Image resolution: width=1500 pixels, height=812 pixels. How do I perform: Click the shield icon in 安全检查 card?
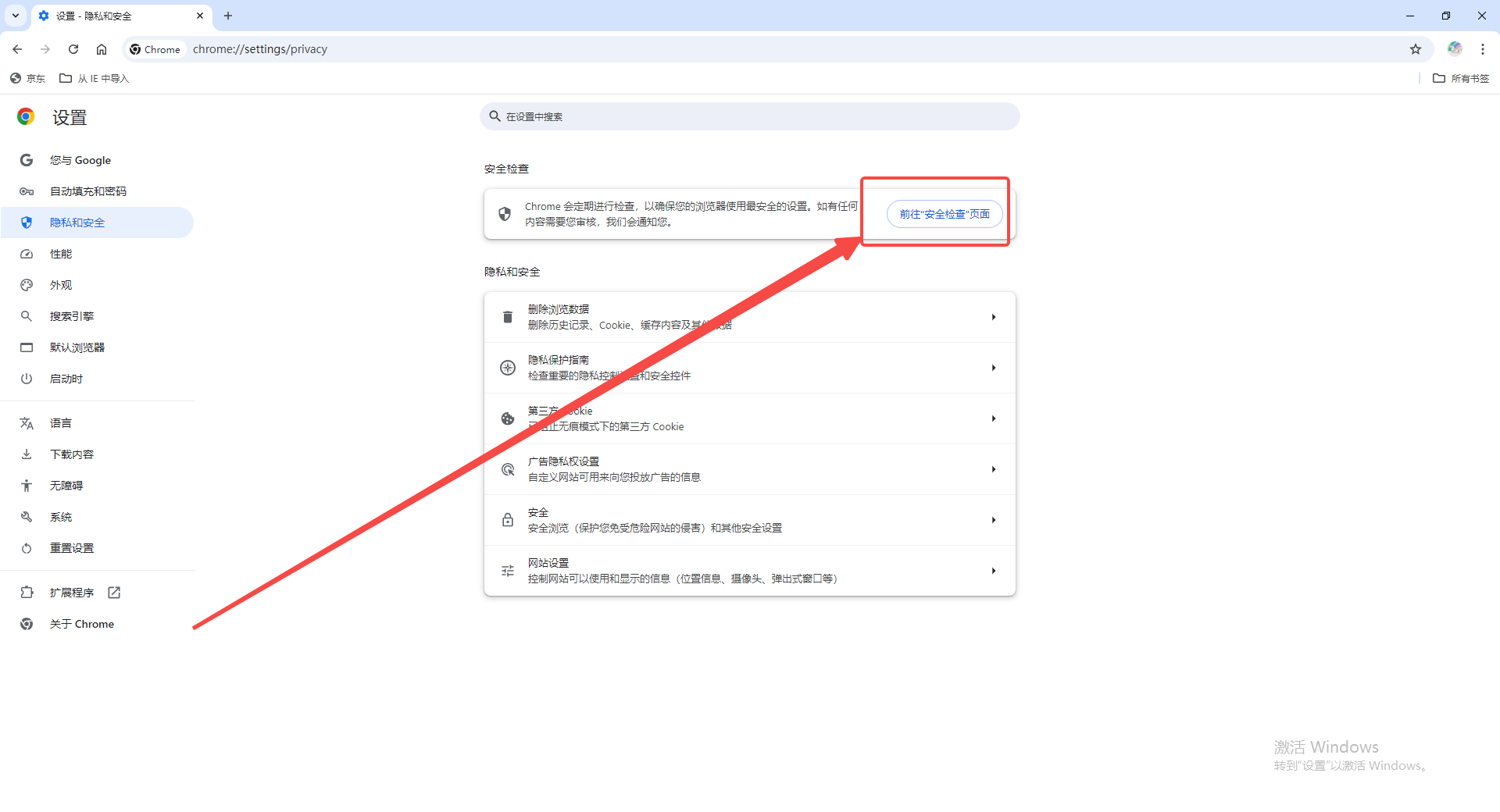tap(505, 214)
